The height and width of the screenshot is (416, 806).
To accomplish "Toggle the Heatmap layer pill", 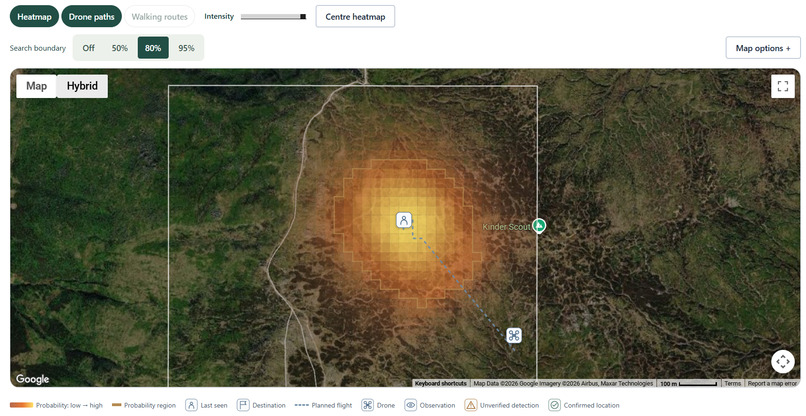I will (x=34, y=16).
